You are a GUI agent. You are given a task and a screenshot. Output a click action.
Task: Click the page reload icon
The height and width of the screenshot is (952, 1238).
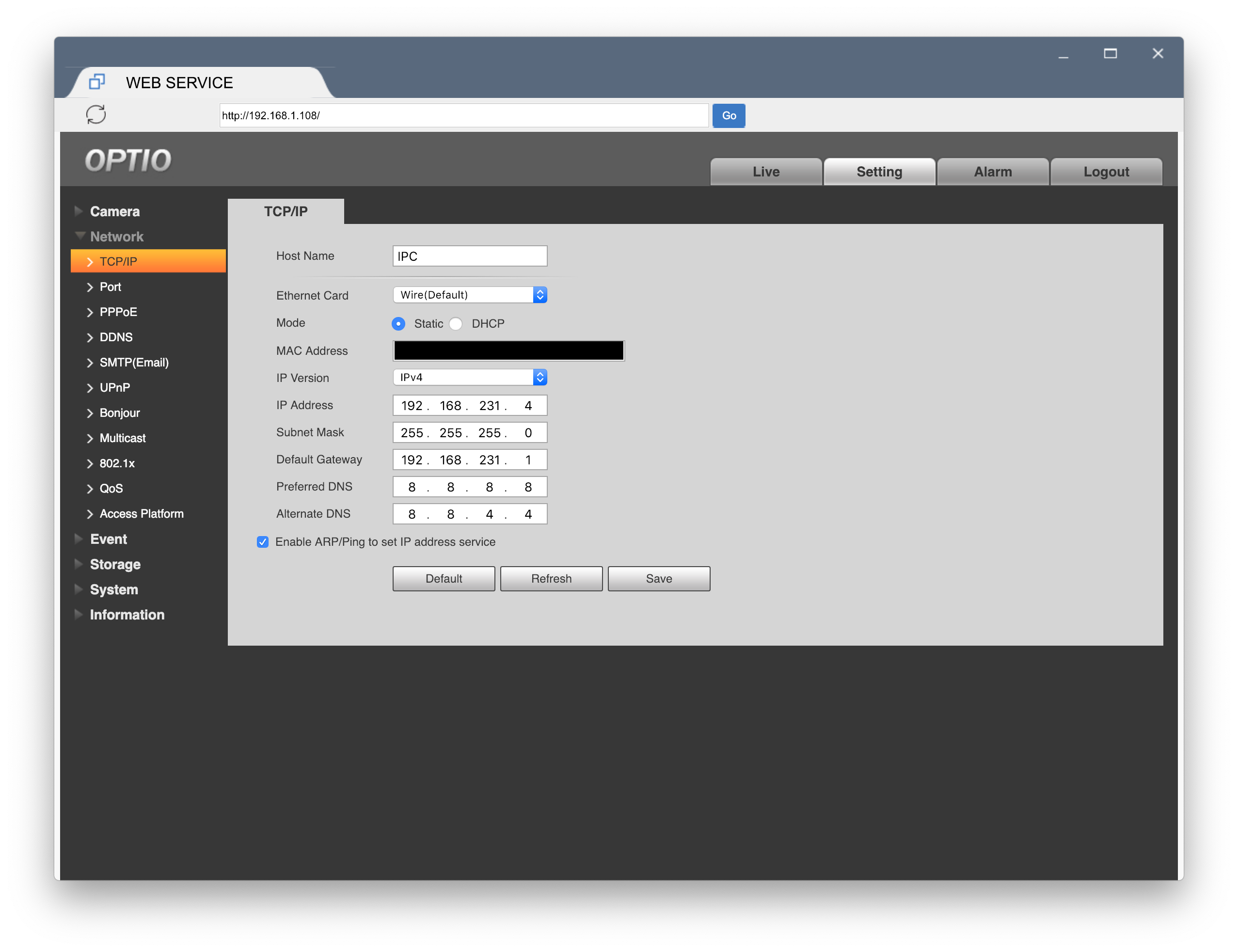pyautogui.click(x=96, y=114)
